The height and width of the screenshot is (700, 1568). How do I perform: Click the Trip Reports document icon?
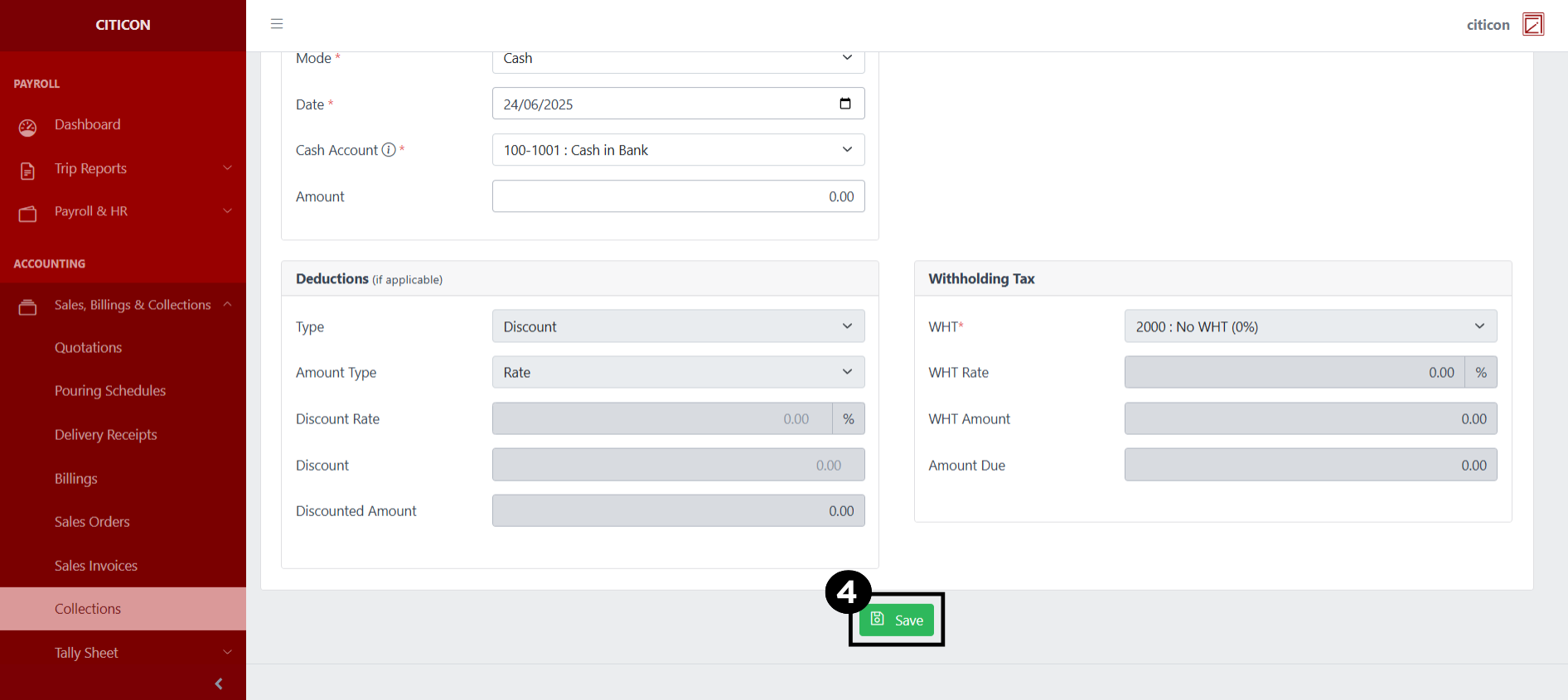coord(27,171)
